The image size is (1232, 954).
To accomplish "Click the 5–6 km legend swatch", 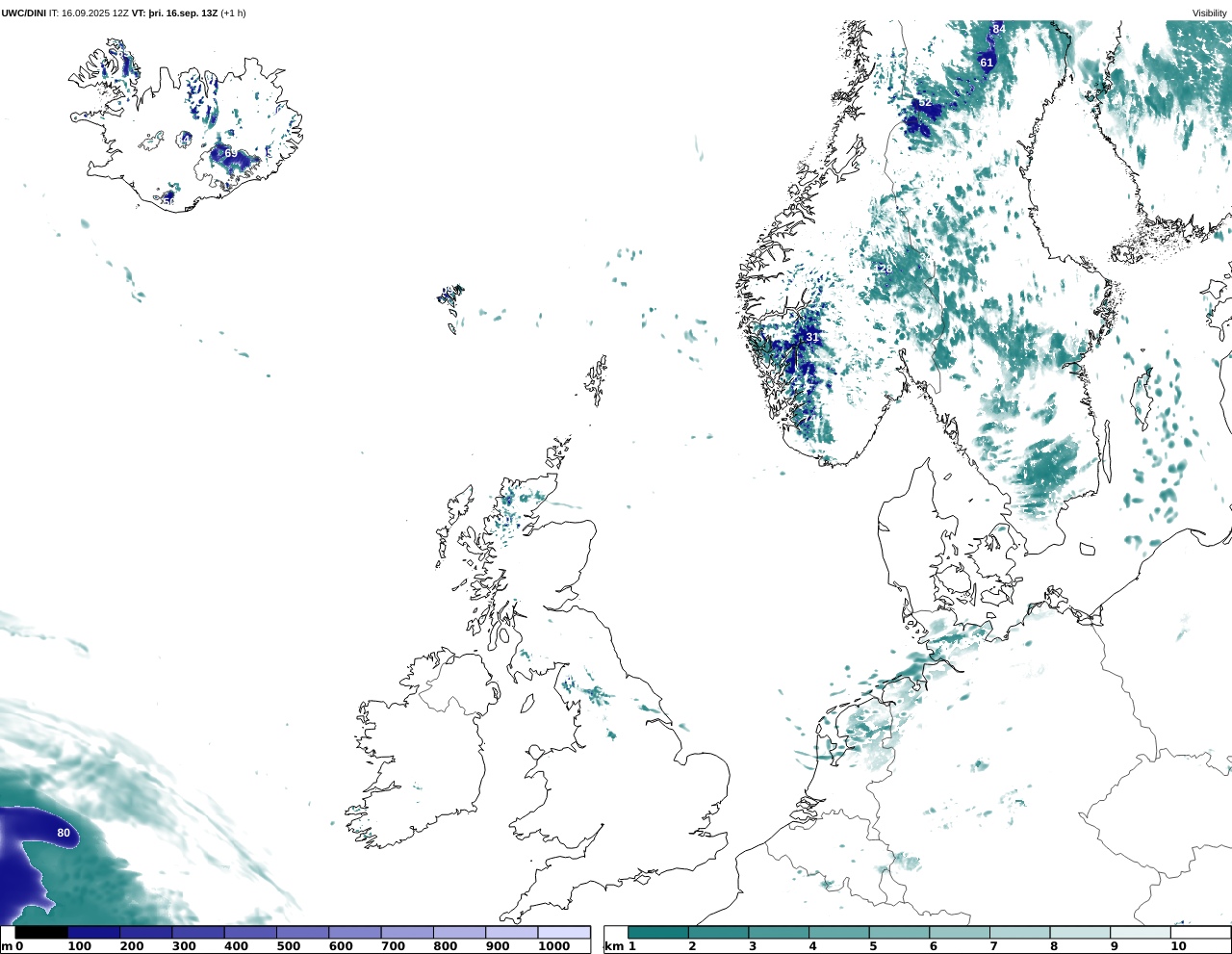I will 899,932.
